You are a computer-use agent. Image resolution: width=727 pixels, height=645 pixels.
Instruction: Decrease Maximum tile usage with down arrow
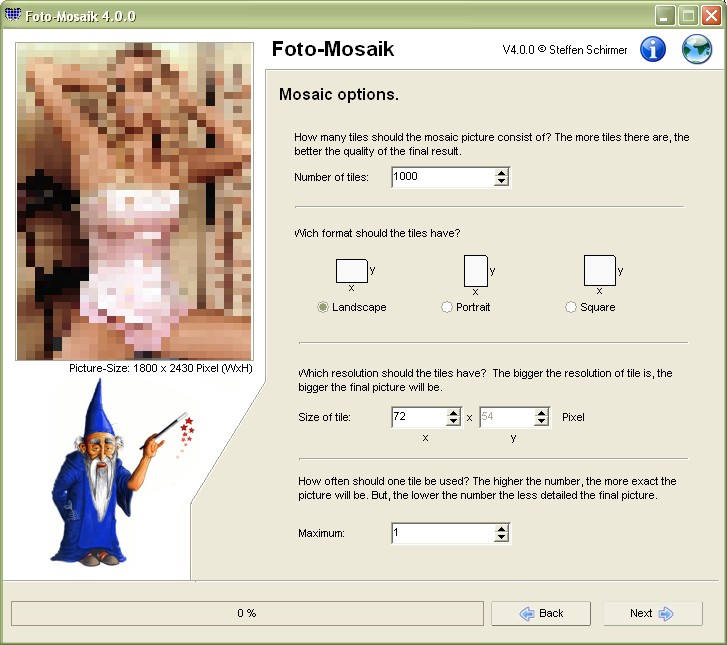(x=501, y=537)
